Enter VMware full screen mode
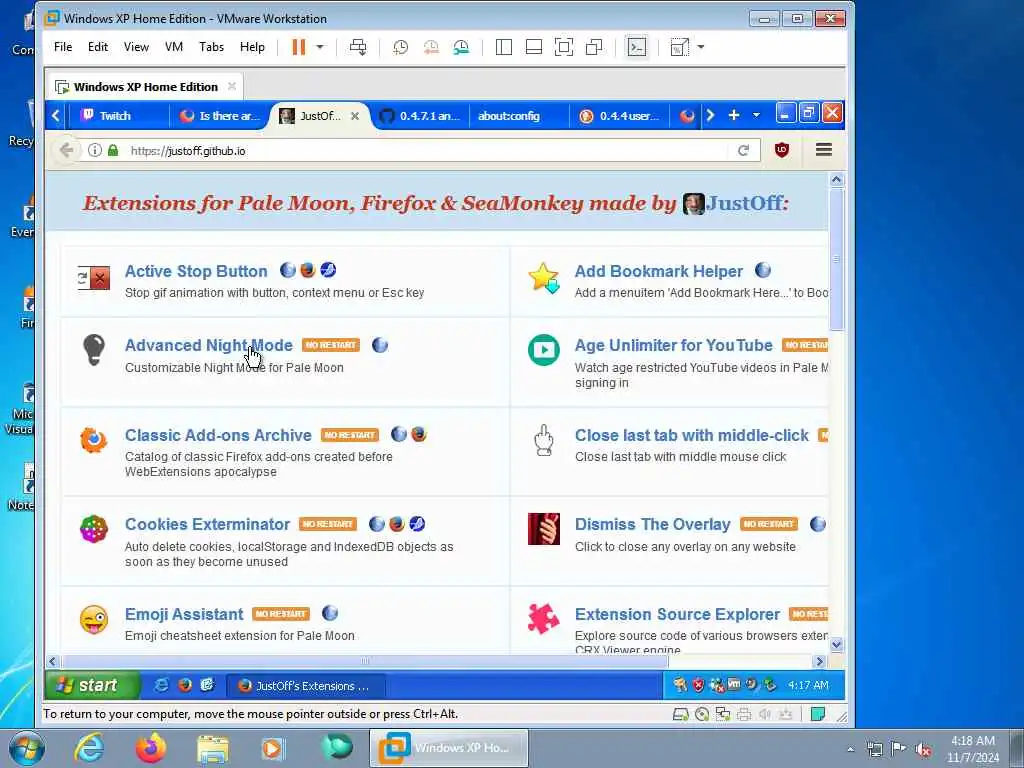 click(x=564, y=47)
